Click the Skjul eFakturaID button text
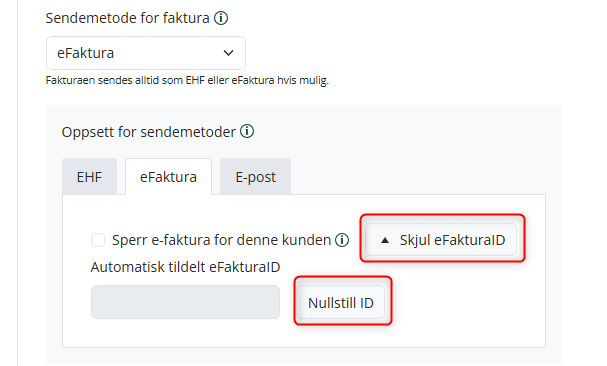This screenshot has width=607, height=366. [452, 240]
